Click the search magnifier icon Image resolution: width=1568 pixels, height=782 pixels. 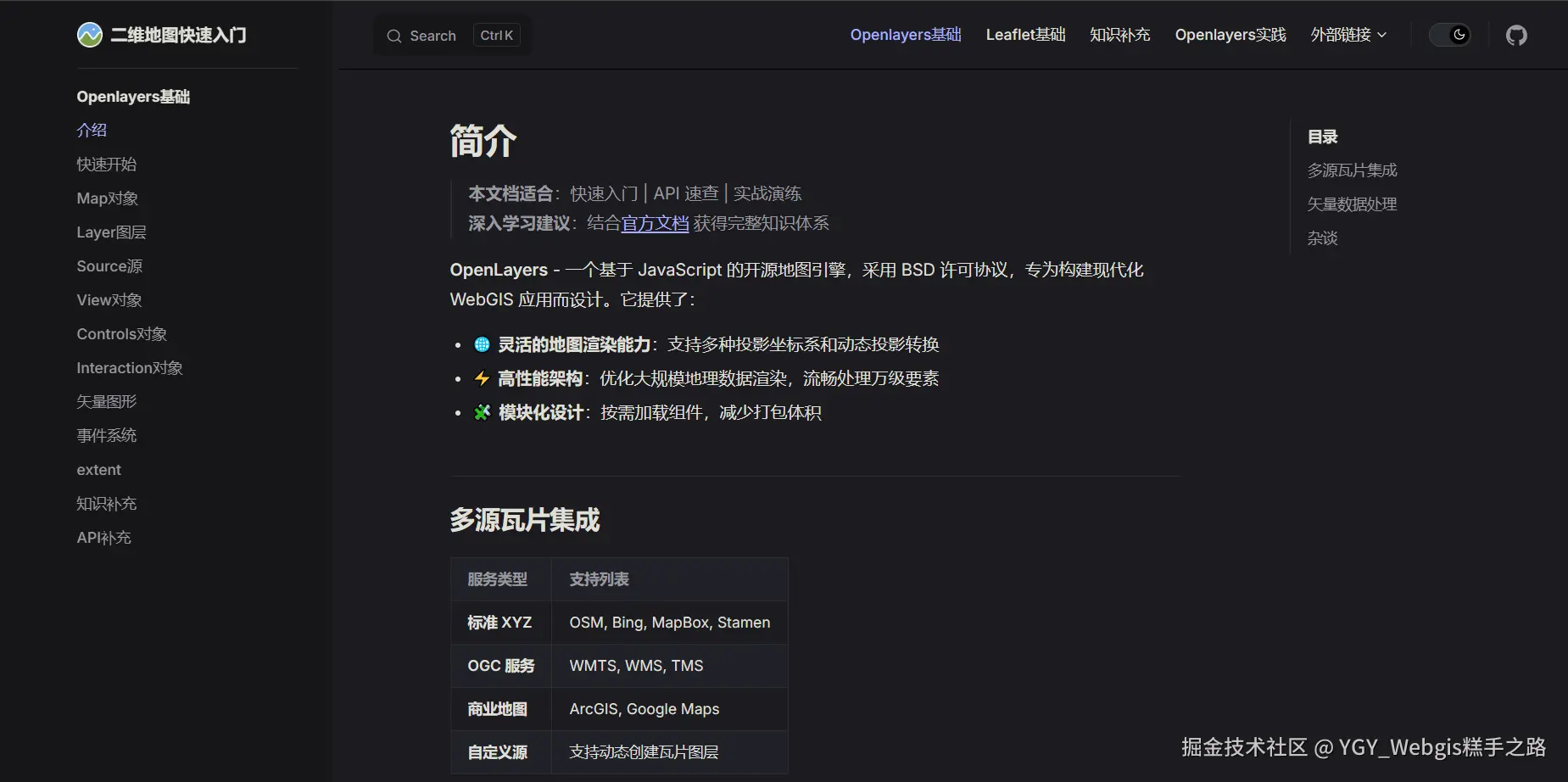[x=394, y=36]
